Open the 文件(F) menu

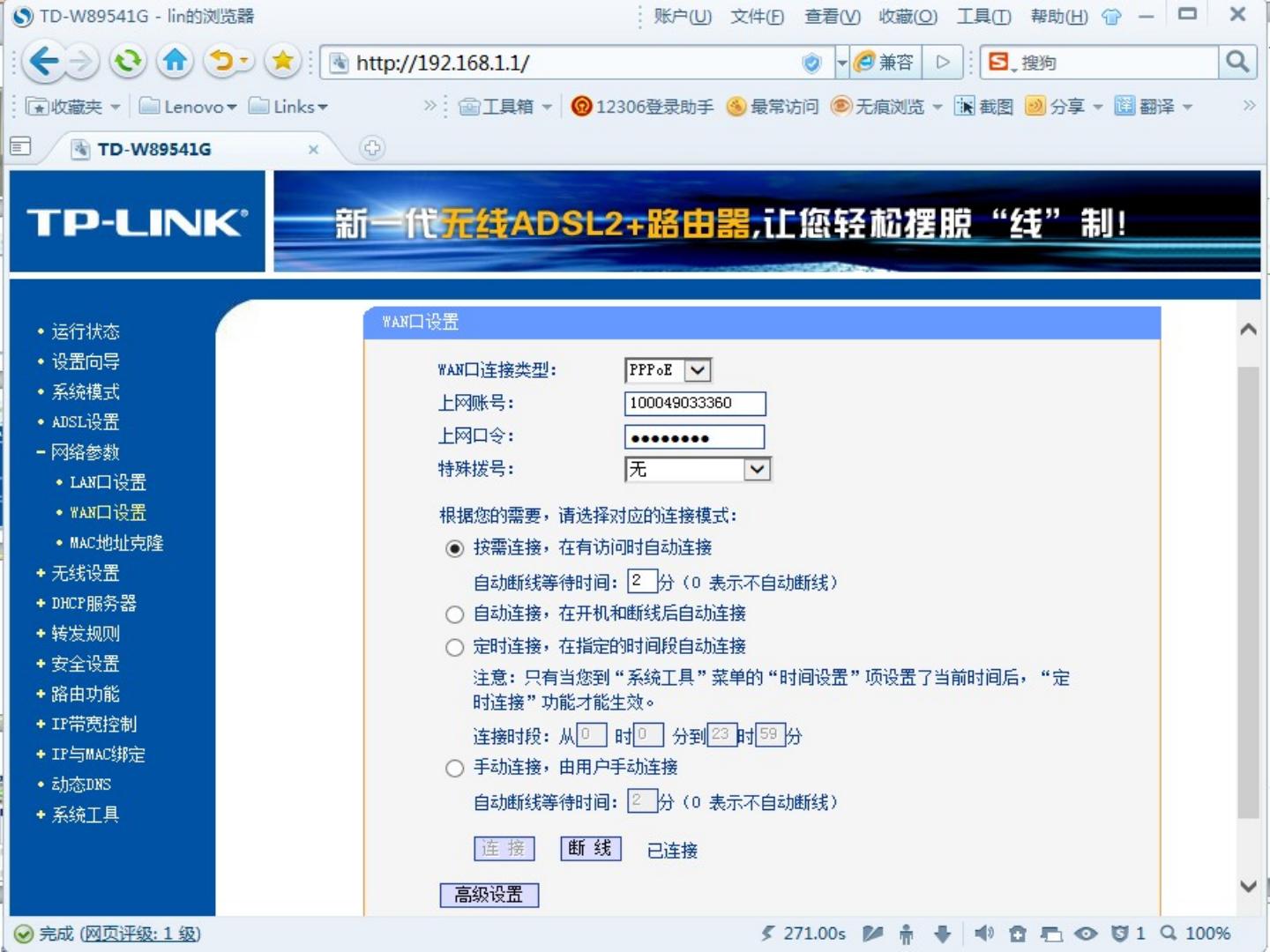pyautogui.click(x=757, y=17)
